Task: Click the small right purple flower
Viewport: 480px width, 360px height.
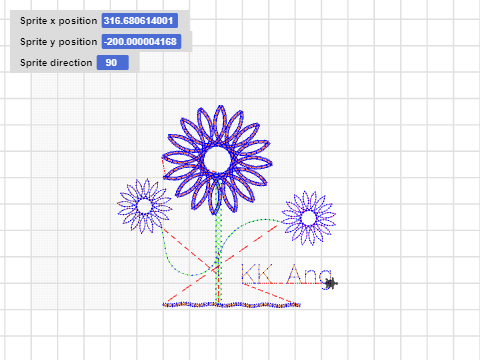Action: coord(309,218)
